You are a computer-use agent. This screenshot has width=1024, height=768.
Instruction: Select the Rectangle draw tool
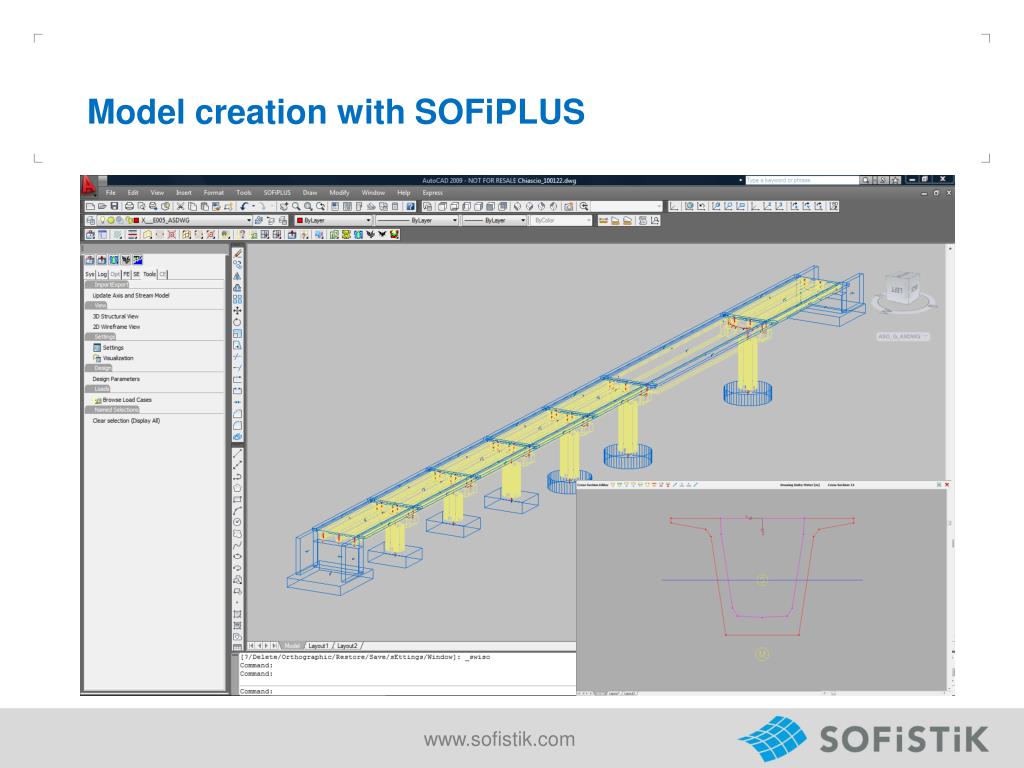tap(238, 500)
